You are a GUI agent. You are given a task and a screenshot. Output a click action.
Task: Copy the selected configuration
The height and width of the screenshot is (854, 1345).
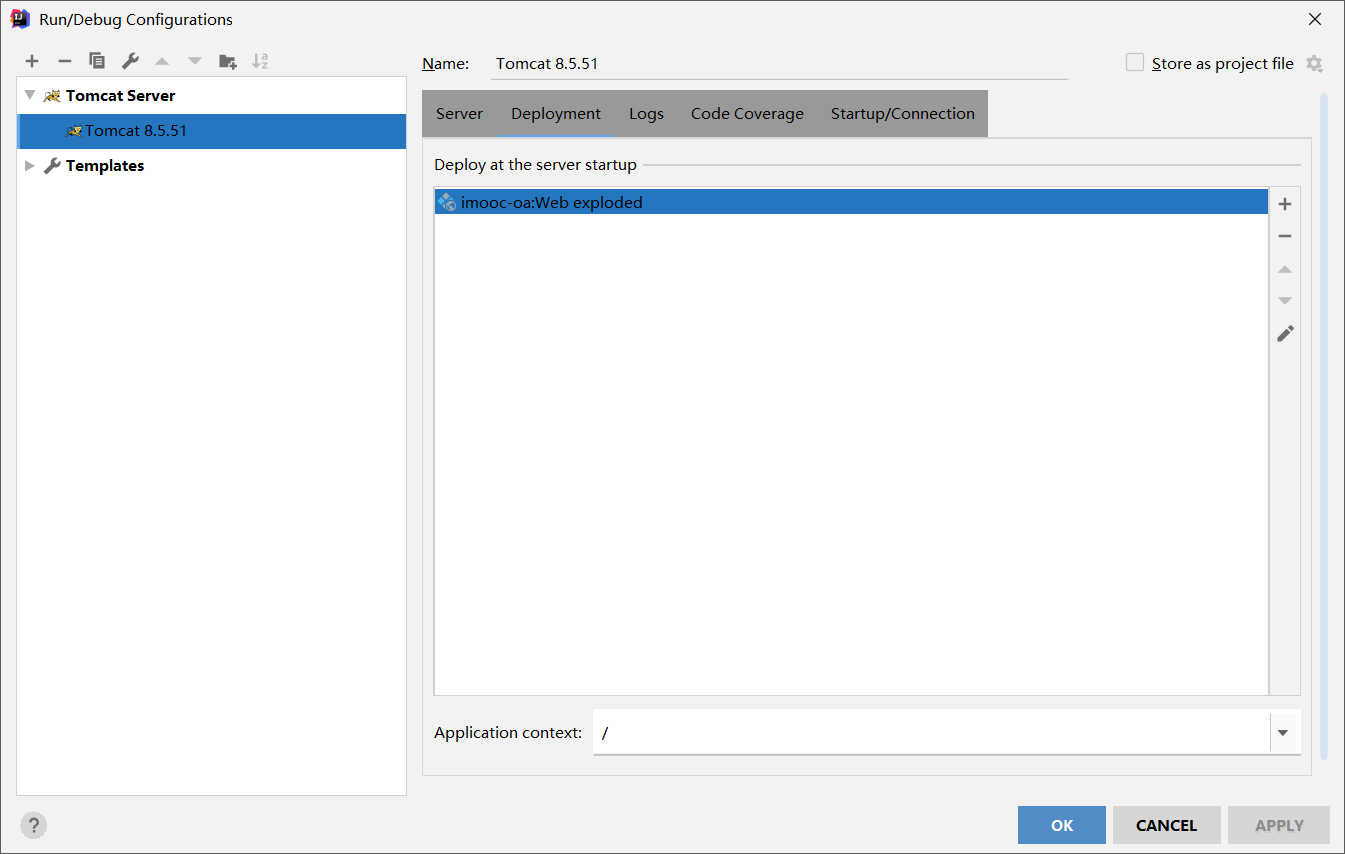click(x=97, y=61)
